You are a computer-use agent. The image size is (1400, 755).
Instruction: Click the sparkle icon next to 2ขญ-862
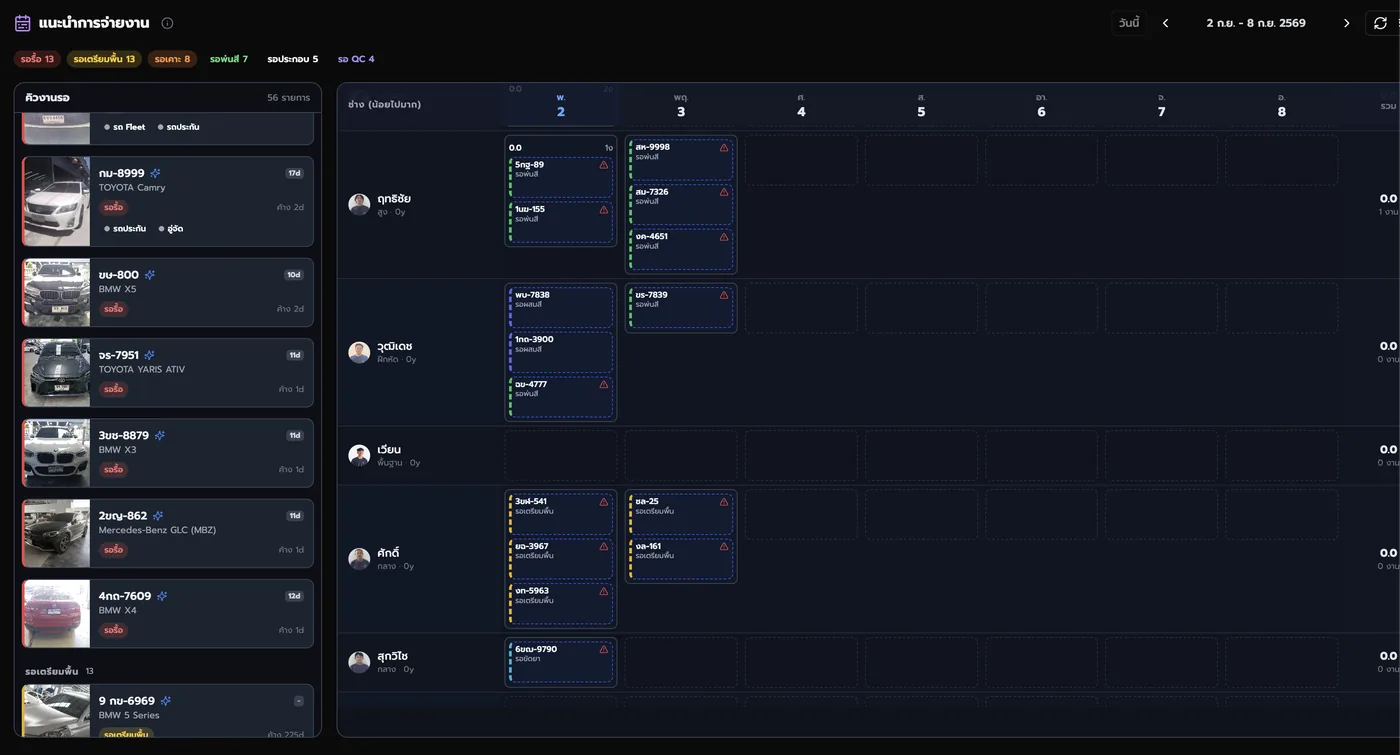point(157,516)
